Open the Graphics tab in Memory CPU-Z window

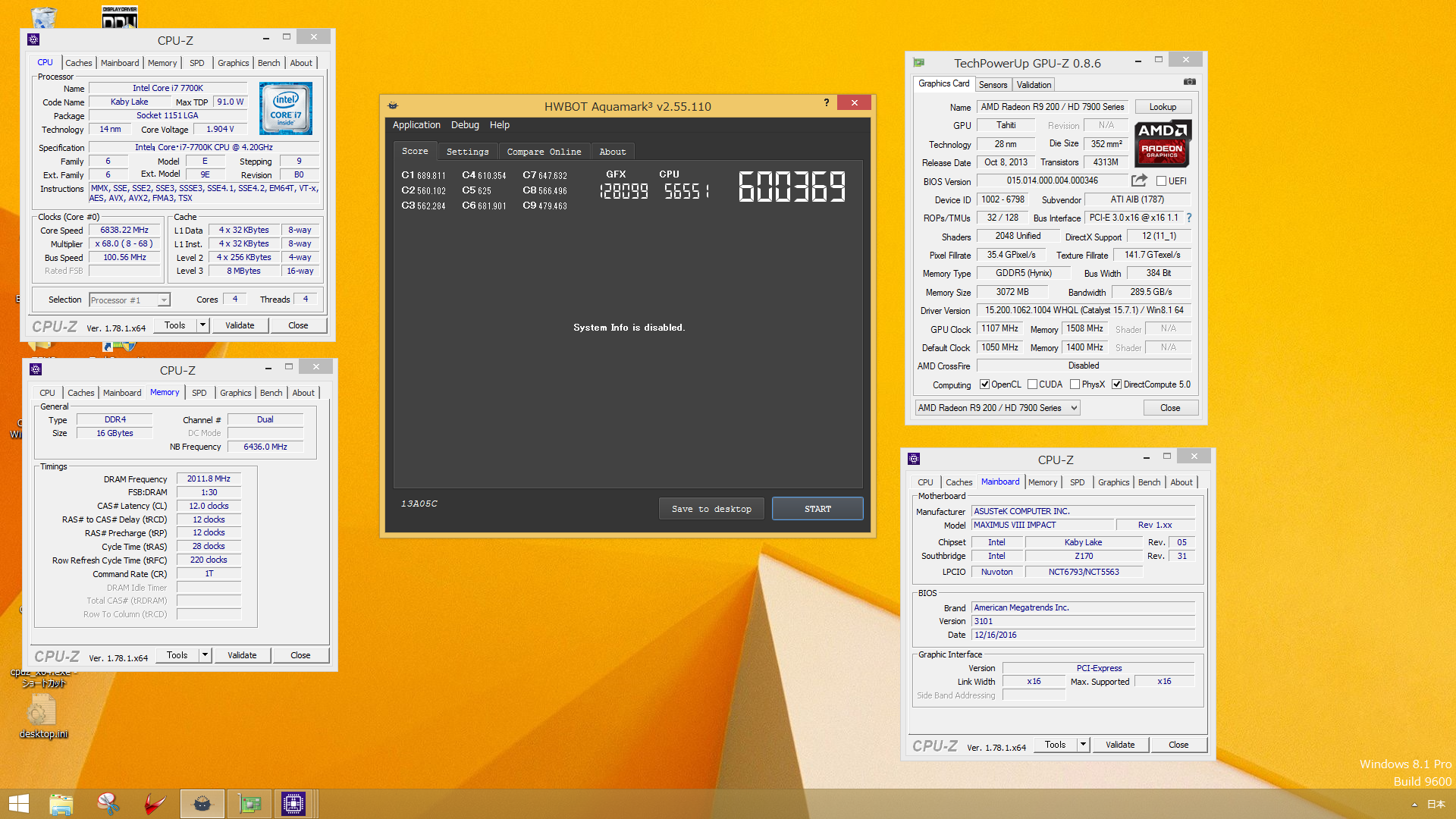[235, 393]
